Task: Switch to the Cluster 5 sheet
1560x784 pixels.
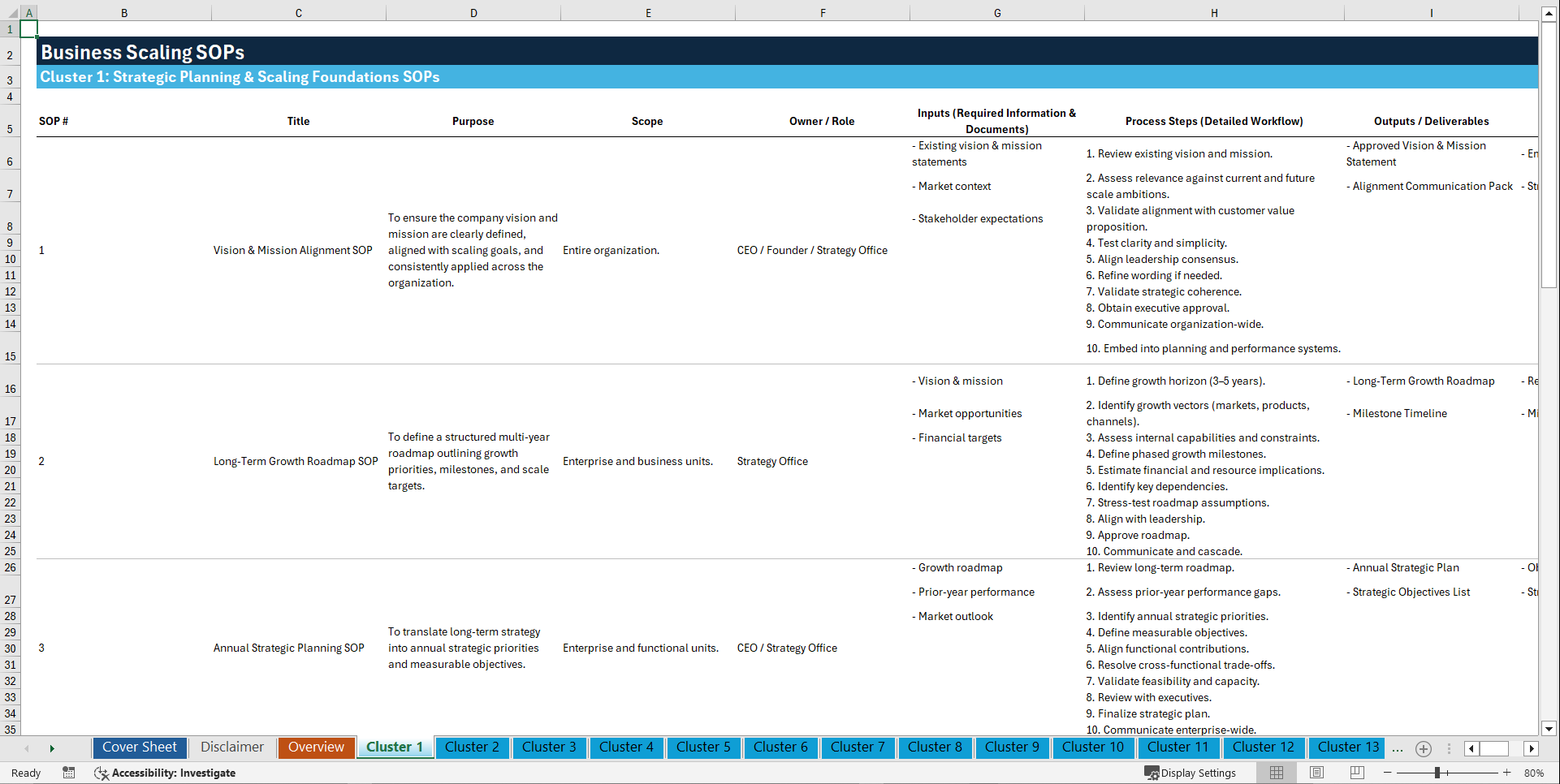Action: pyautogui.click(x=703, y=747)
